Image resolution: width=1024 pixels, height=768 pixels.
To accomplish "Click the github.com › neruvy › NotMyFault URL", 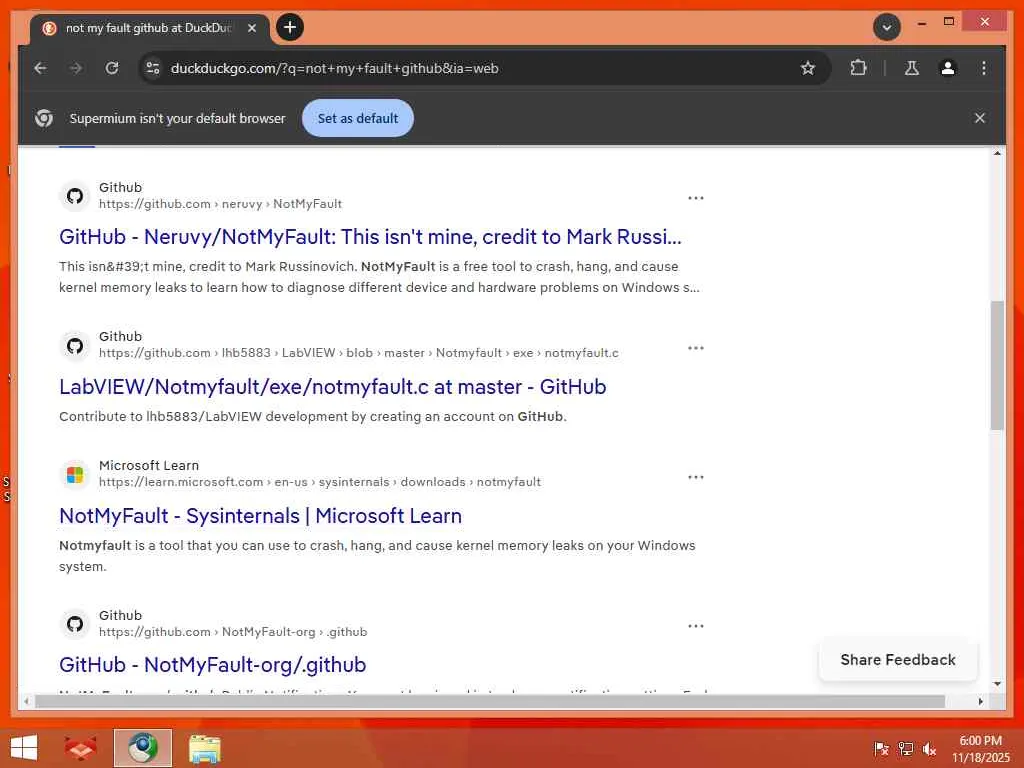I will (220, 204).
